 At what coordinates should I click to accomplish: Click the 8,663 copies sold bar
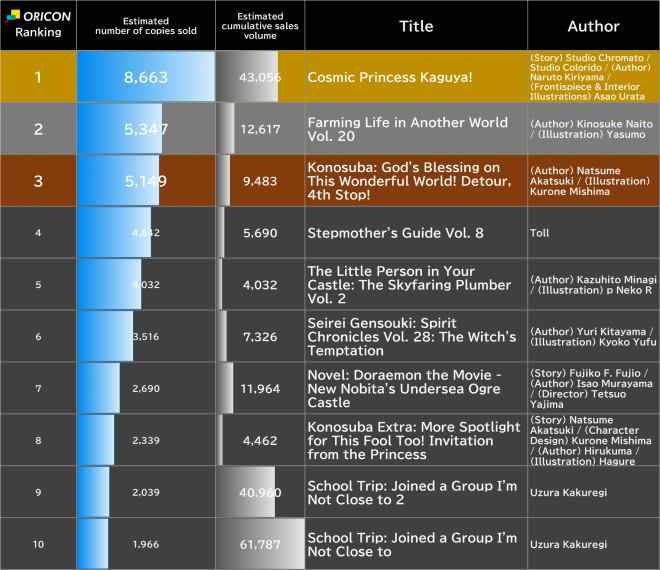[146, 77]
